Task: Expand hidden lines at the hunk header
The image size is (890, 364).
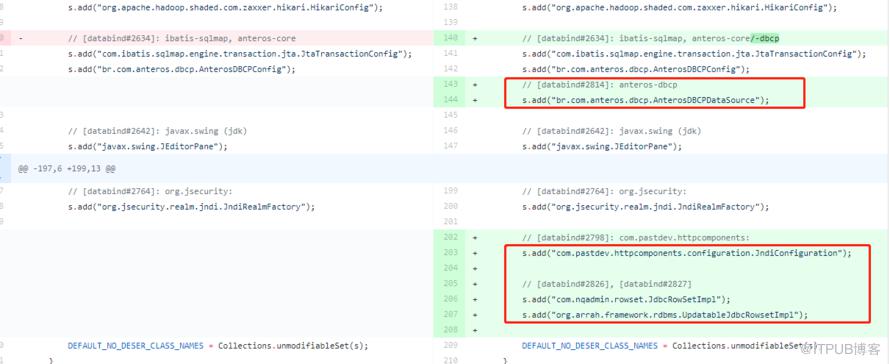Action: [6, 169]
